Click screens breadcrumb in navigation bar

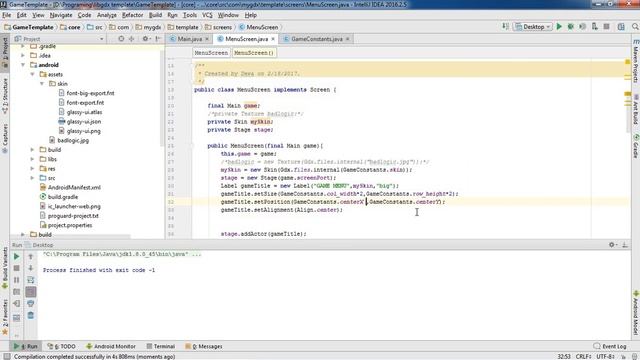218,27
